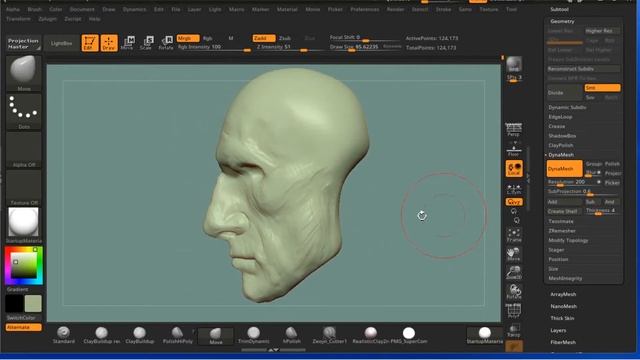Image resolution: width=640 pixels, height=360 pixels.
Task: Collapse the Geometry section header
Action: [x=562, y=21]
